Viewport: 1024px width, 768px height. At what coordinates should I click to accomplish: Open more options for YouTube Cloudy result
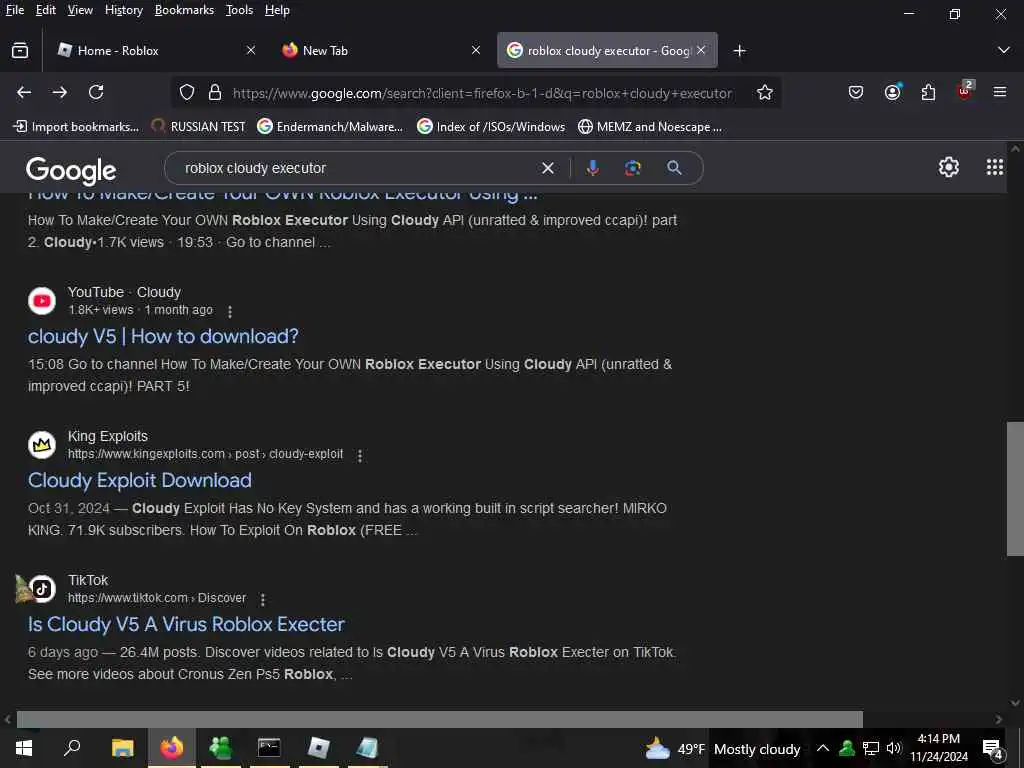pos(230,312)
